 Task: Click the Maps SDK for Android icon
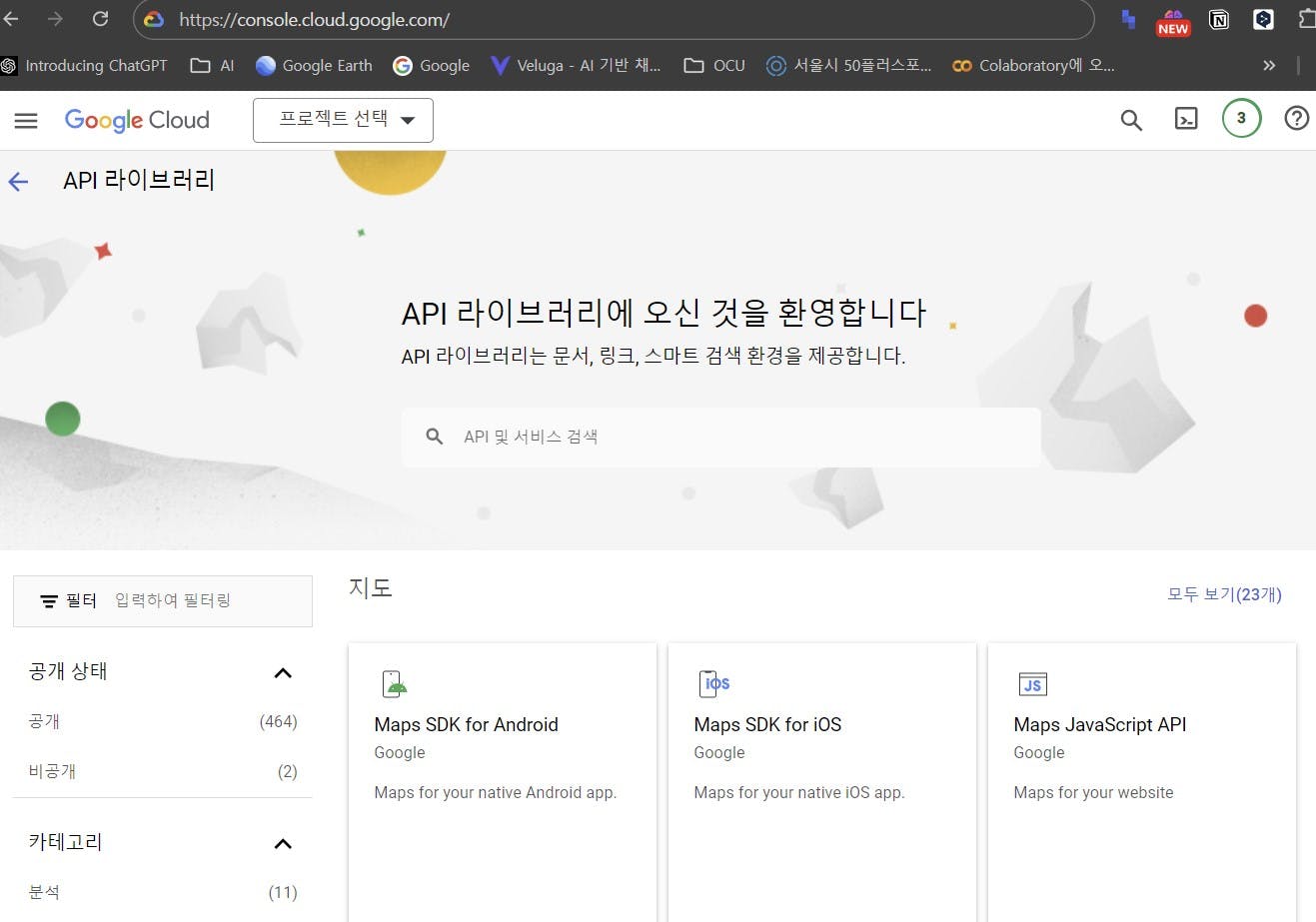(395, 684)
